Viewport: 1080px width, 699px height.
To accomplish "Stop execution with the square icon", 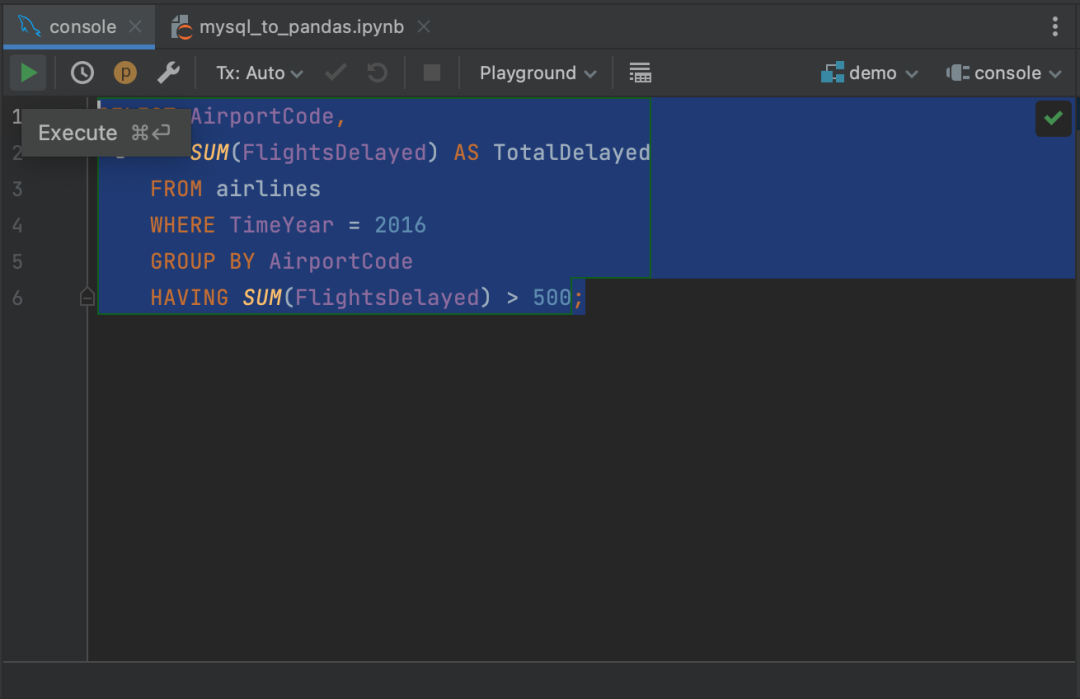I will click(x=432, y=73).
